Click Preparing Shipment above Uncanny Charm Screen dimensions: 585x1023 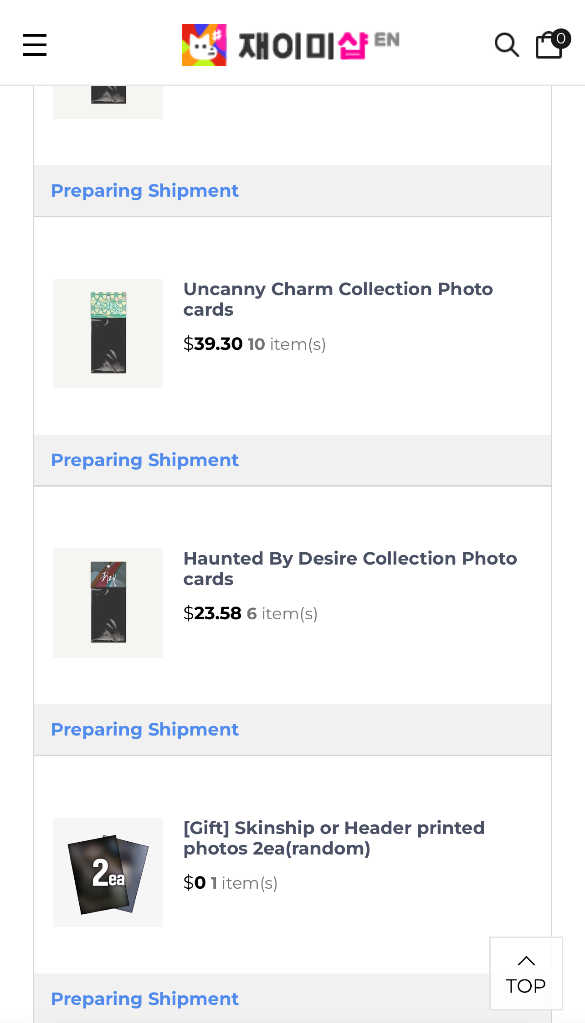click(145, 191)
